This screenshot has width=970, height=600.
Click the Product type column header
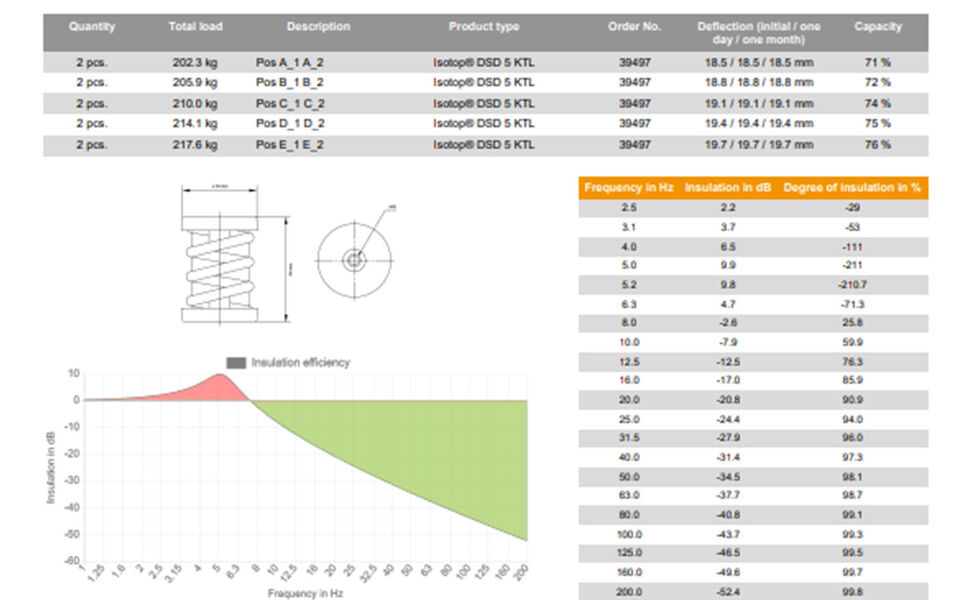point(483,27)
